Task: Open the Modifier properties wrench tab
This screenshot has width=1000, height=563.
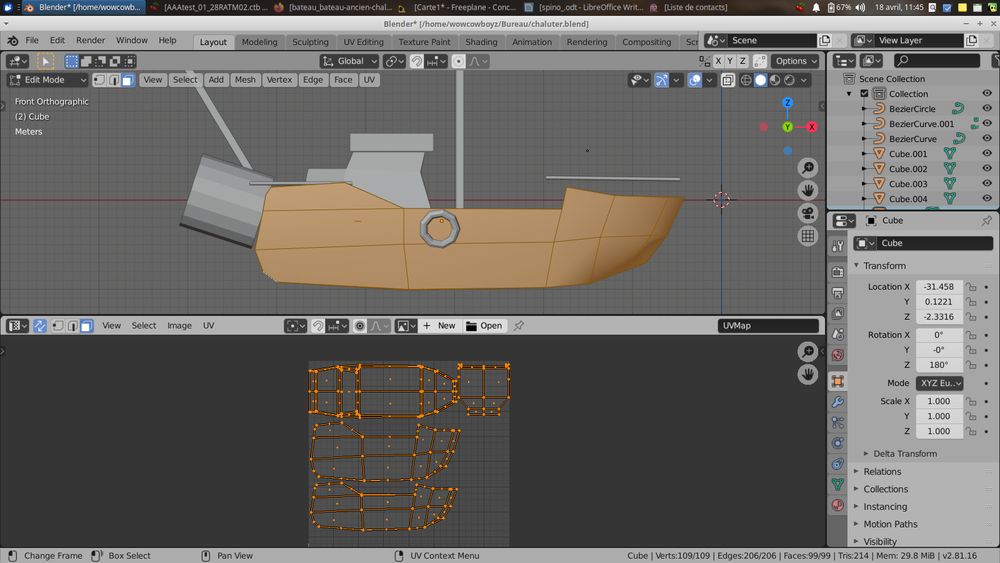Action: click(x=837, y=402)
